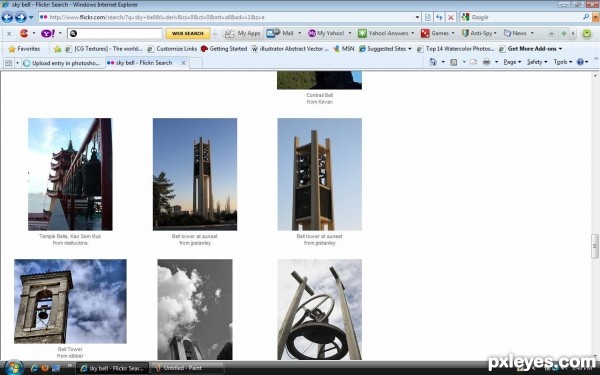Open a new blank tab
Screen dimensions: 600x375
coord(196,63)
